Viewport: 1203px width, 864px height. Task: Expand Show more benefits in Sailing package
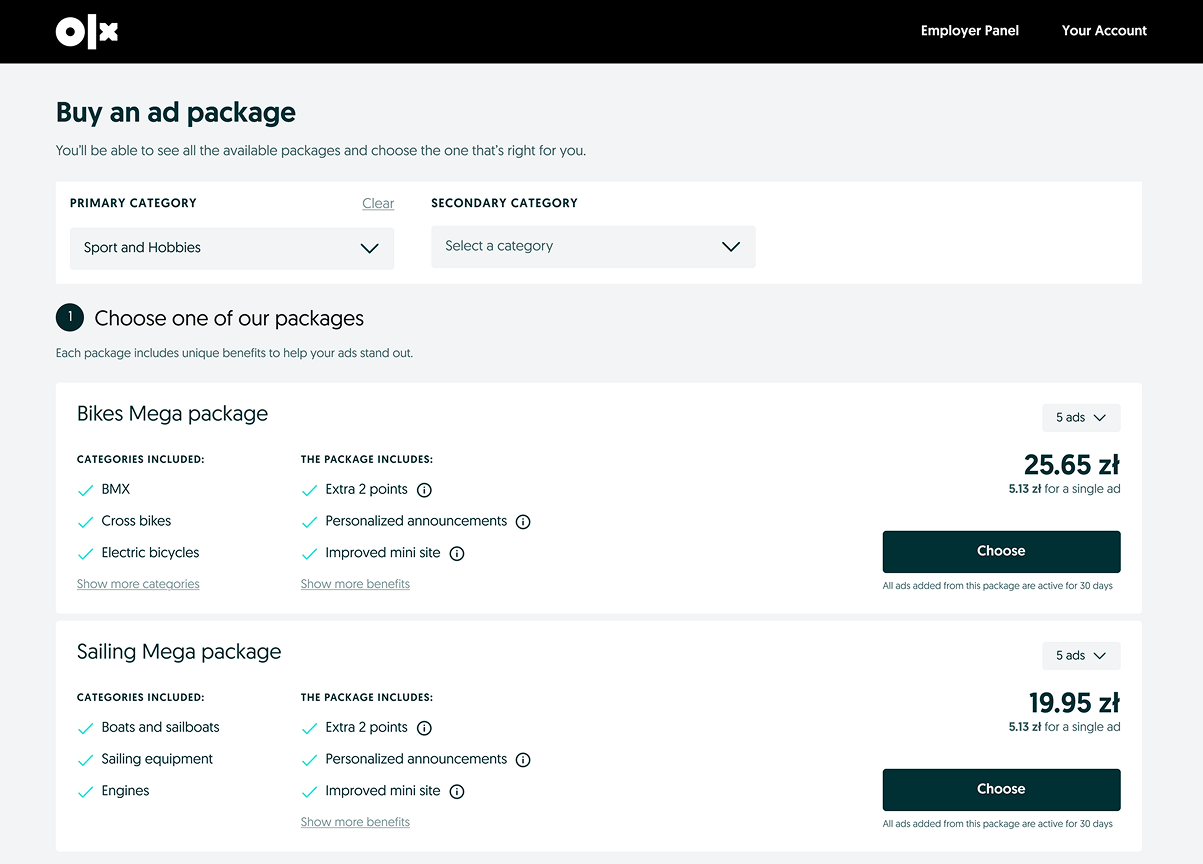[355, 822]
